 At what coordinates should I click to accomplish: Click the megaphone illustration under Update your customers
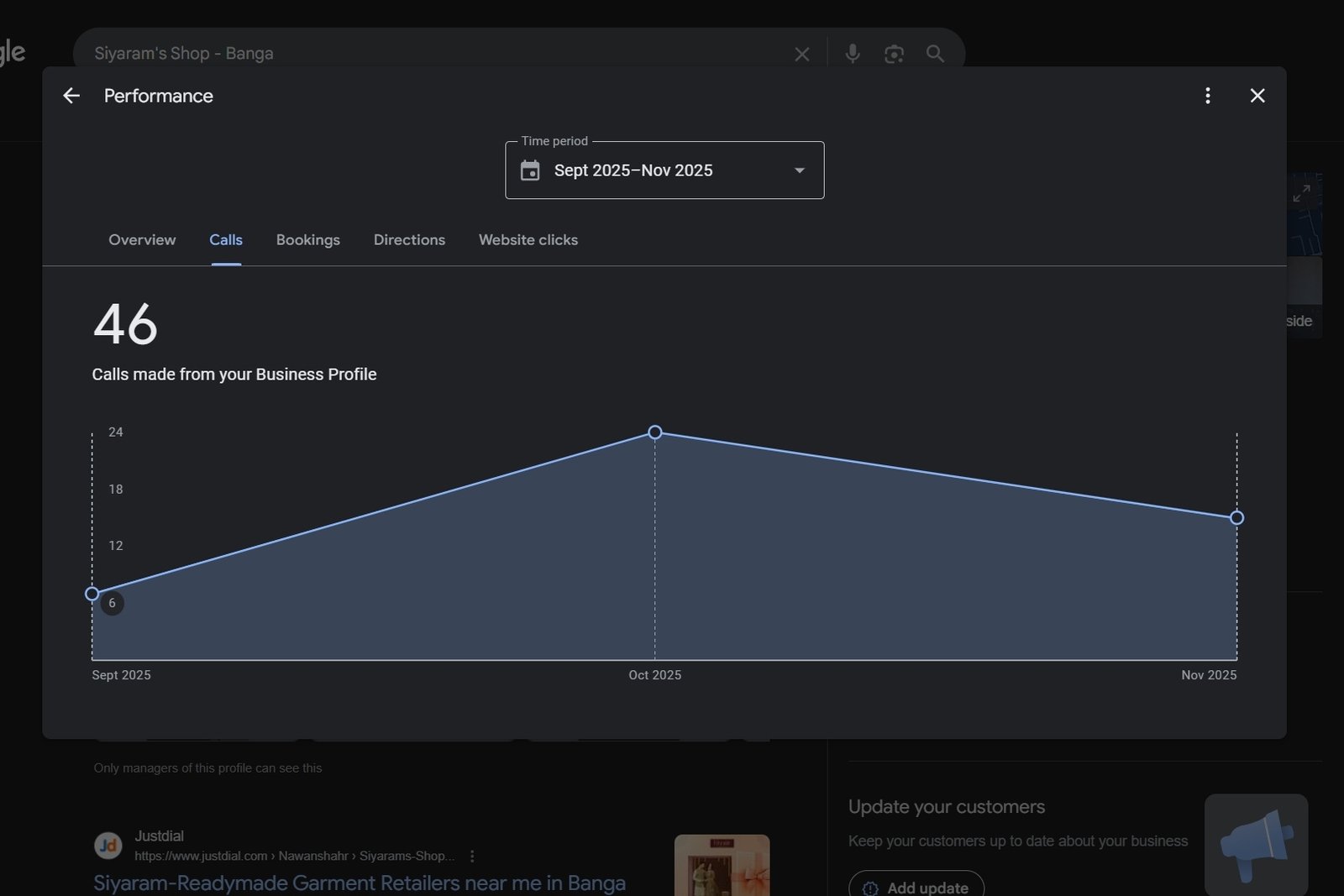(1256, 845)
